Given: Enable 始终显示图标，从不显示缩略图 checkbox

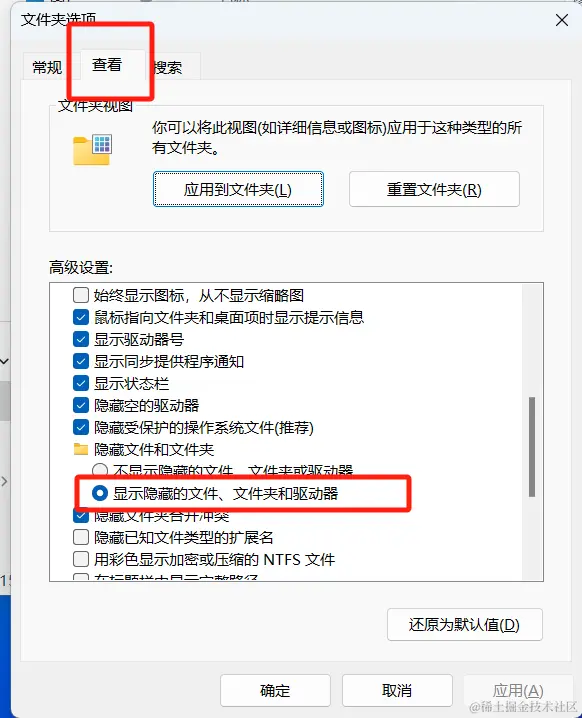Looking at the screenshot, I should [81, 295].
